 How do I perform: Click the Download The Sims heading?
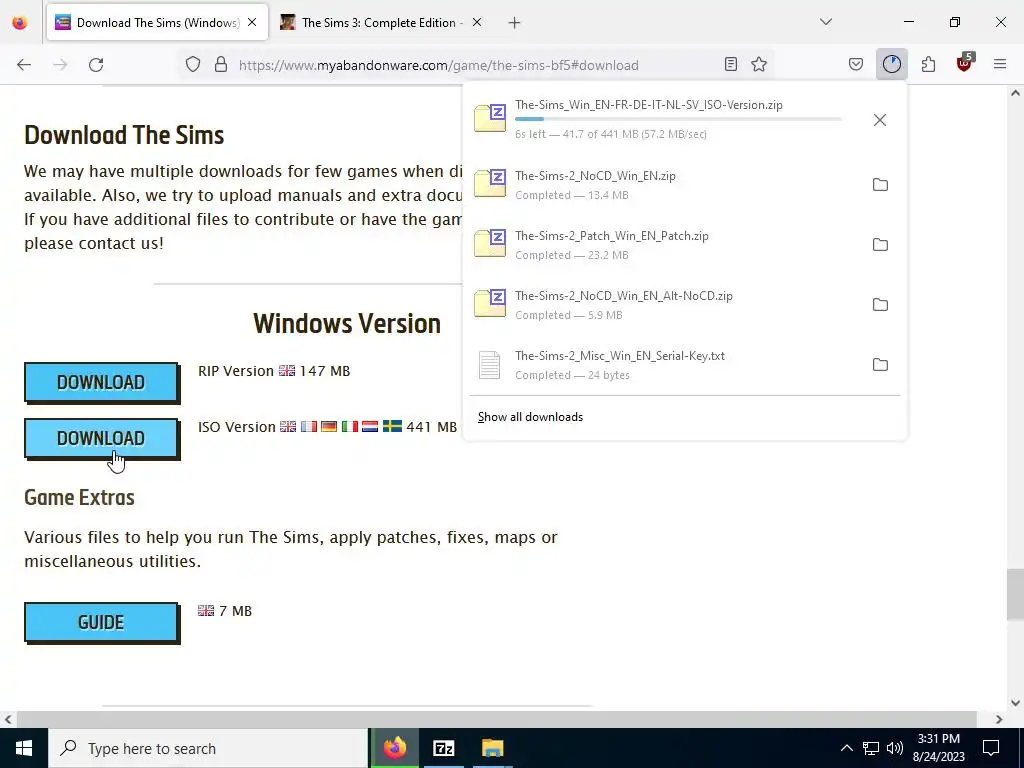point(124,135)
